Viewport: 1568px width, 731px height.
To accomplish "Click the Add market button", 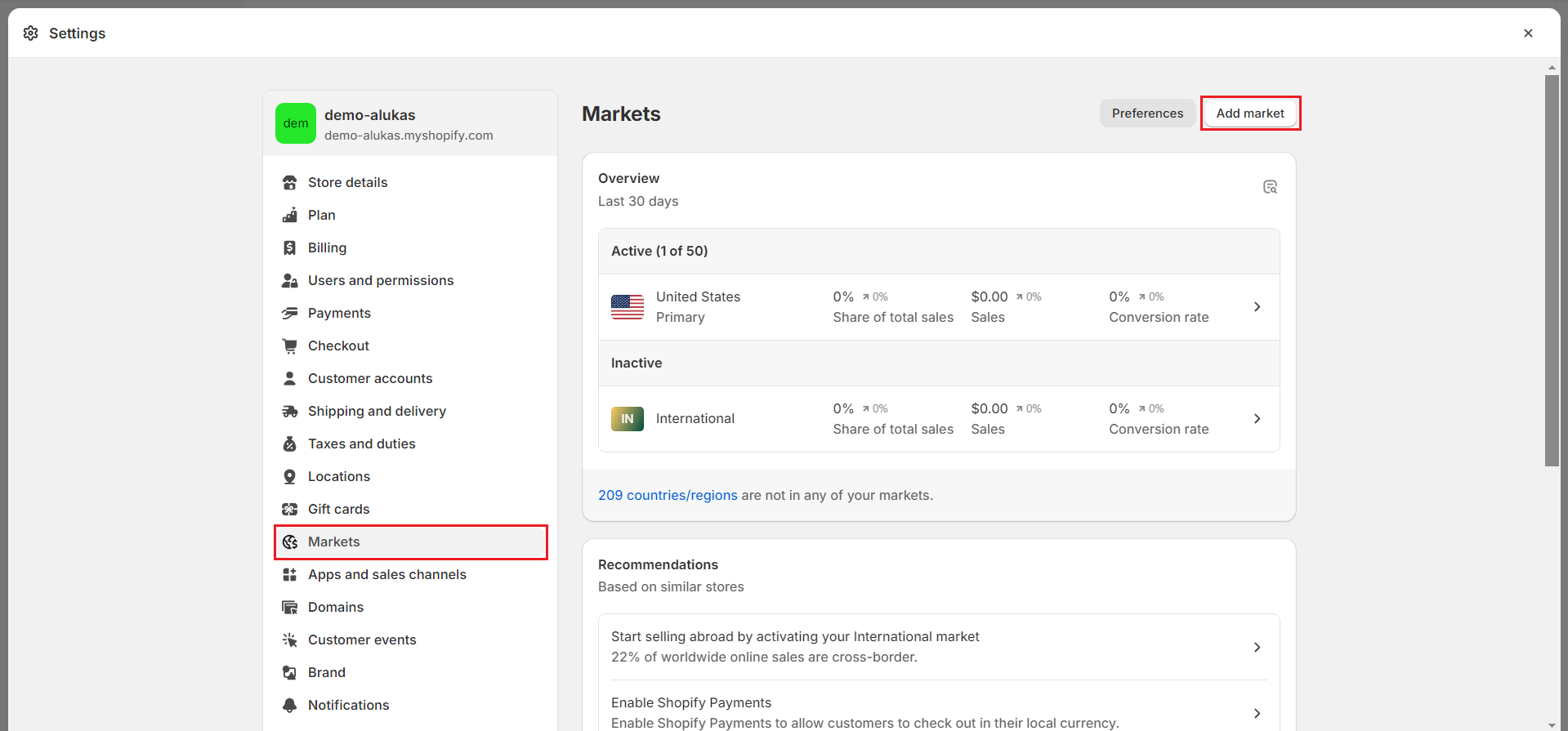I will (1250, 114).
